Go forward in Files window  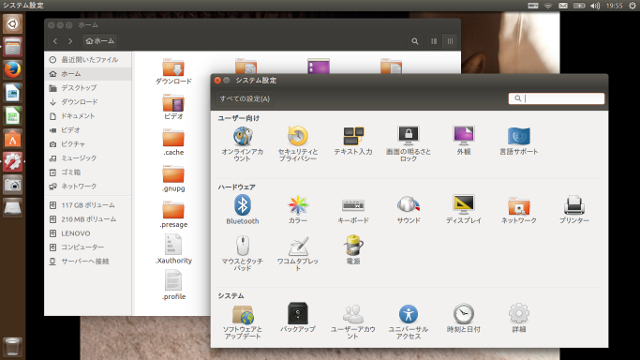(70, 41)
